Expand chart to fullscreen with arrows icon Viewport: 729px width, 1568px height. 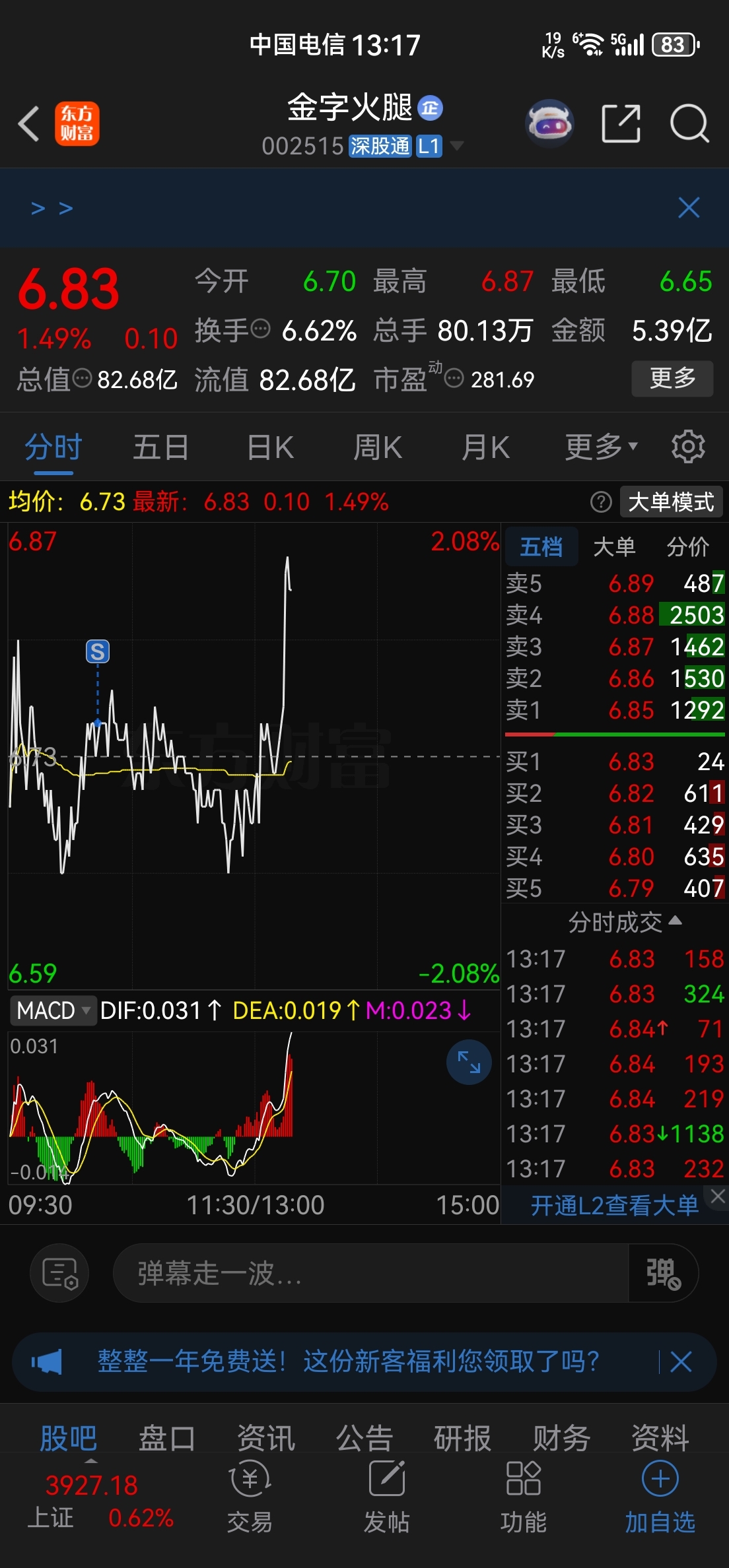click(x=469, y=1062)
